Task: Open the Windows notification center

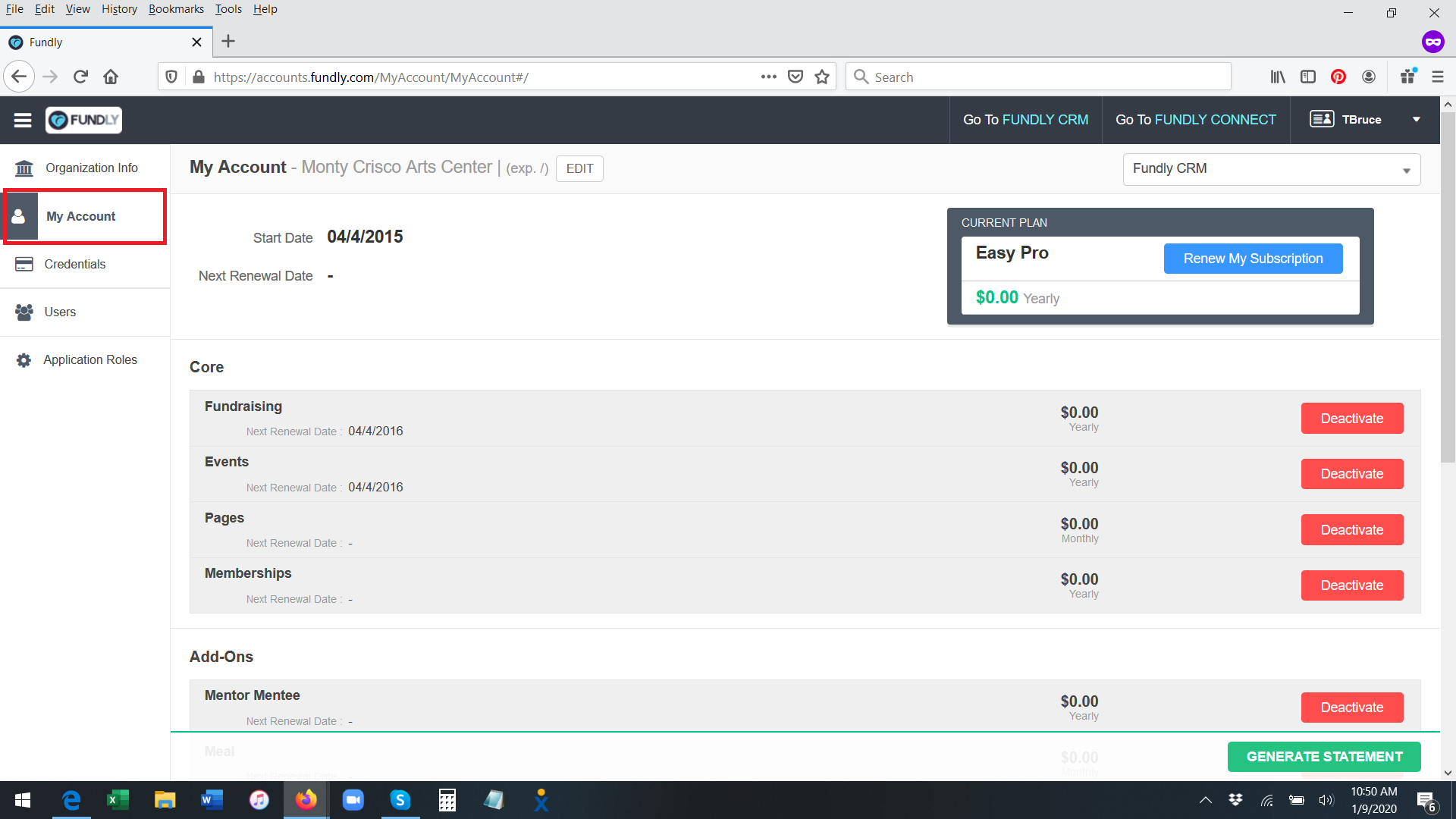Action: click(x=1426, y=801)
